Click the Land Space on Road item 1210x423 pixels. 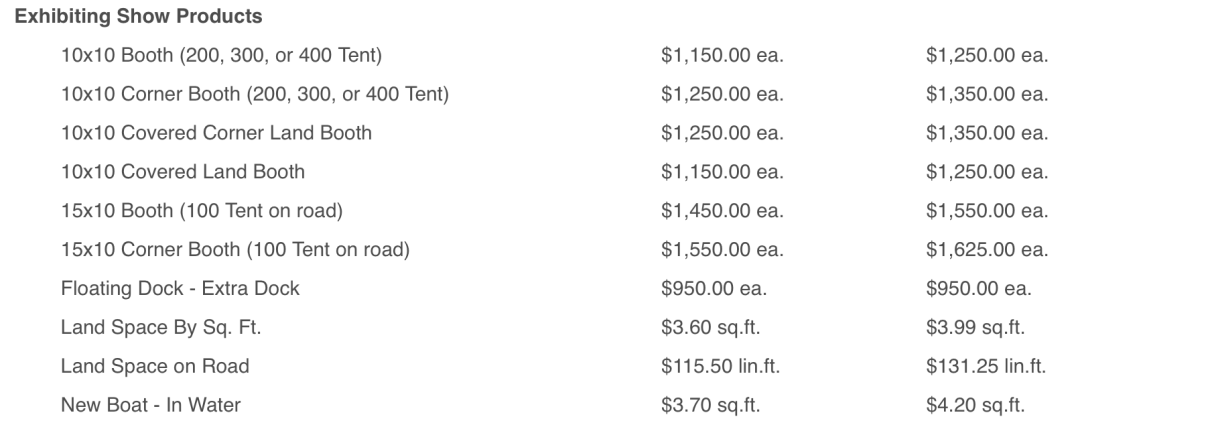pos(155,366)
